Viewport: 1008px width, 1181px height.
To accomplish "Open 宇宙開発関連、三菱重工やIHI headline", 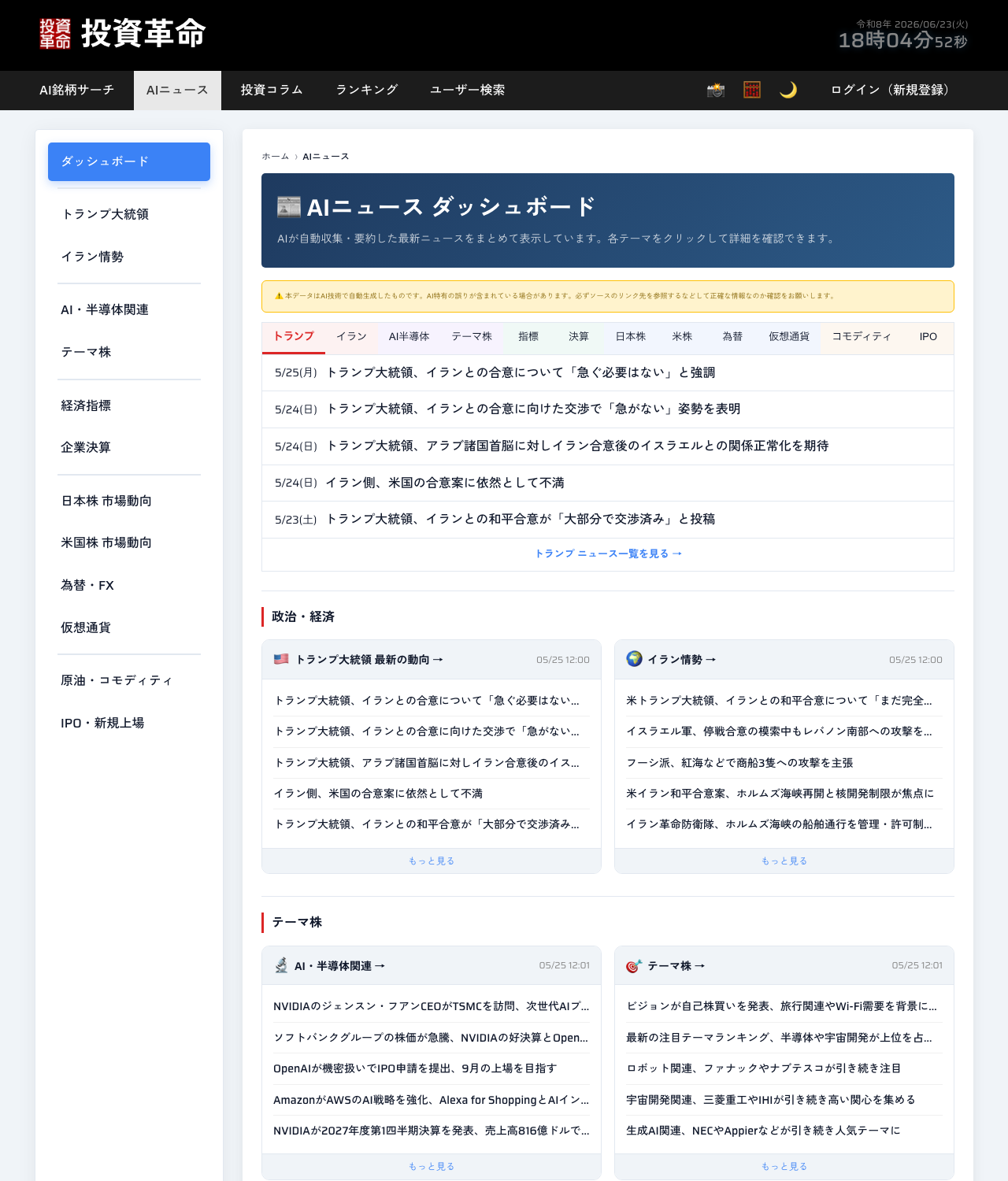I will point(784,1100).
